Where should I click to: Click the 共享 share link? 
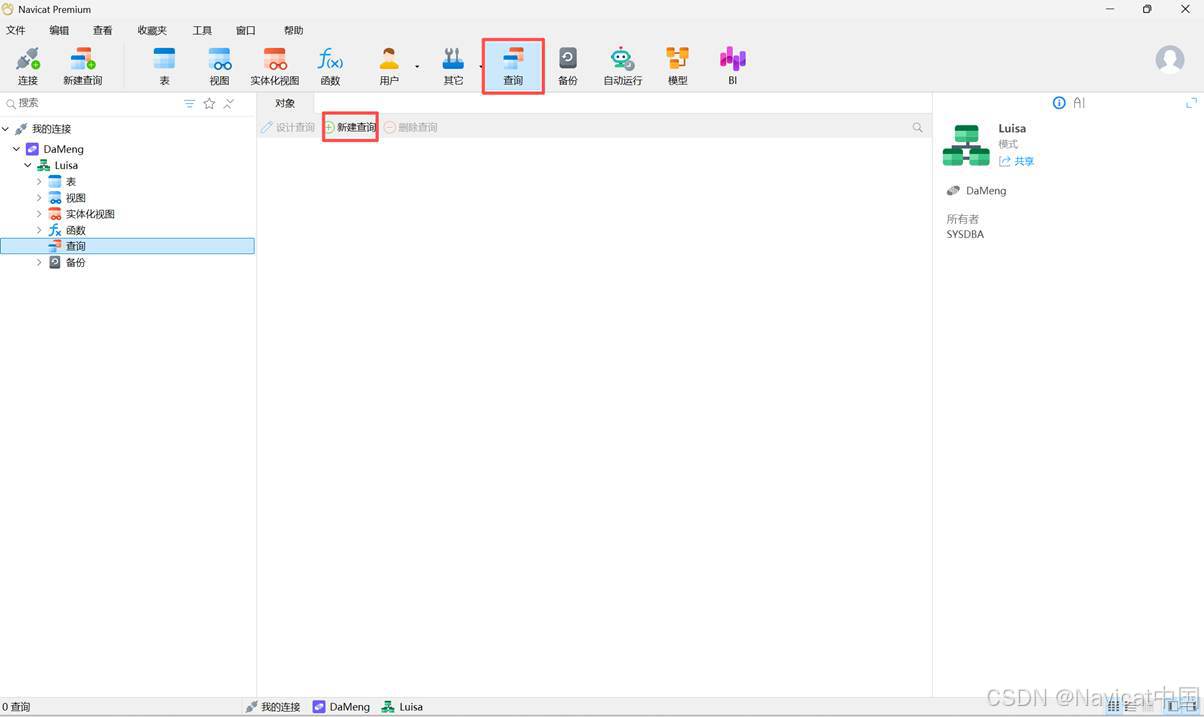point(1017,161)
